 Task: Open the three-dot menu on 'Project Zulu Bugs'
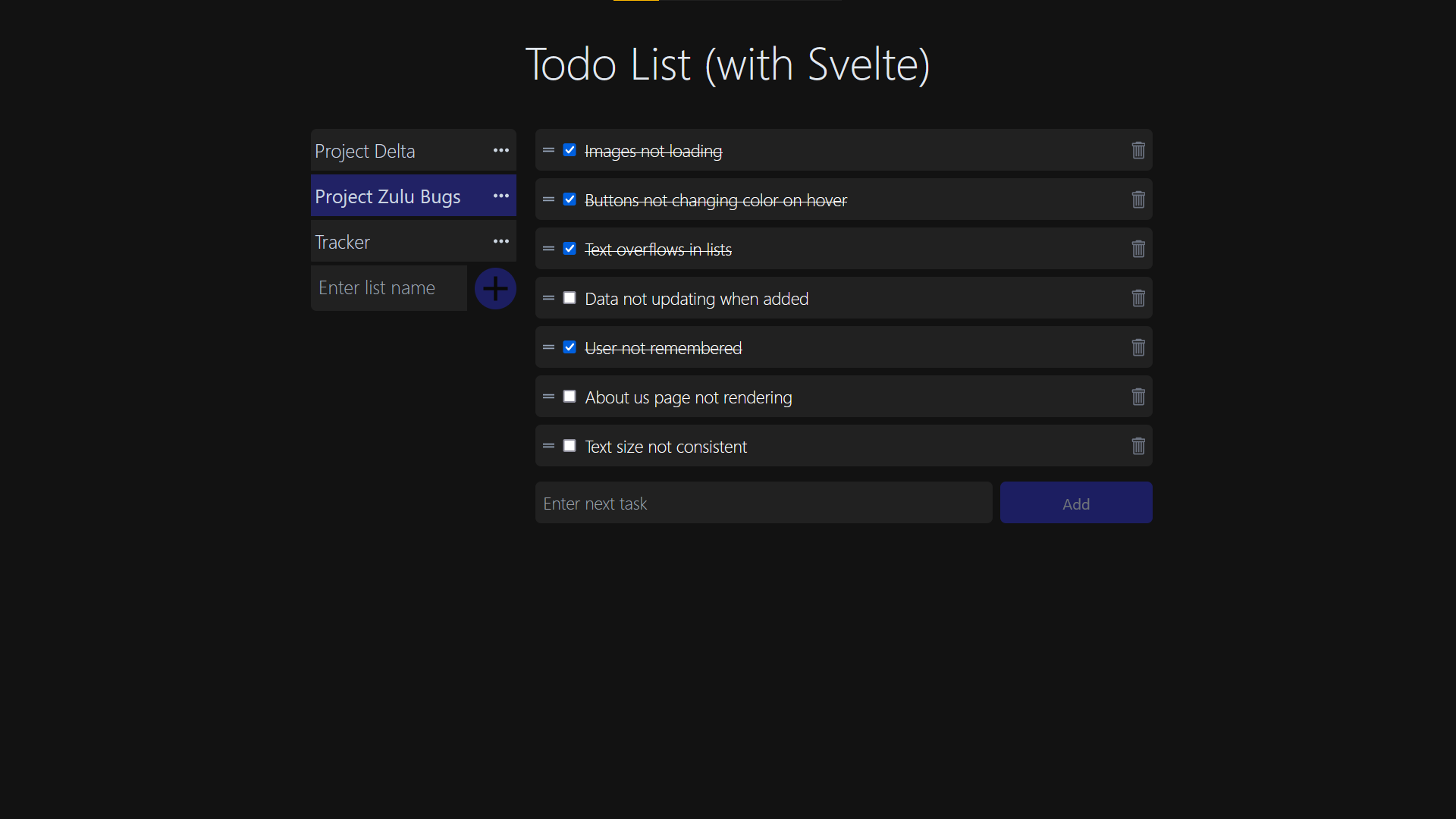[501, 196]
